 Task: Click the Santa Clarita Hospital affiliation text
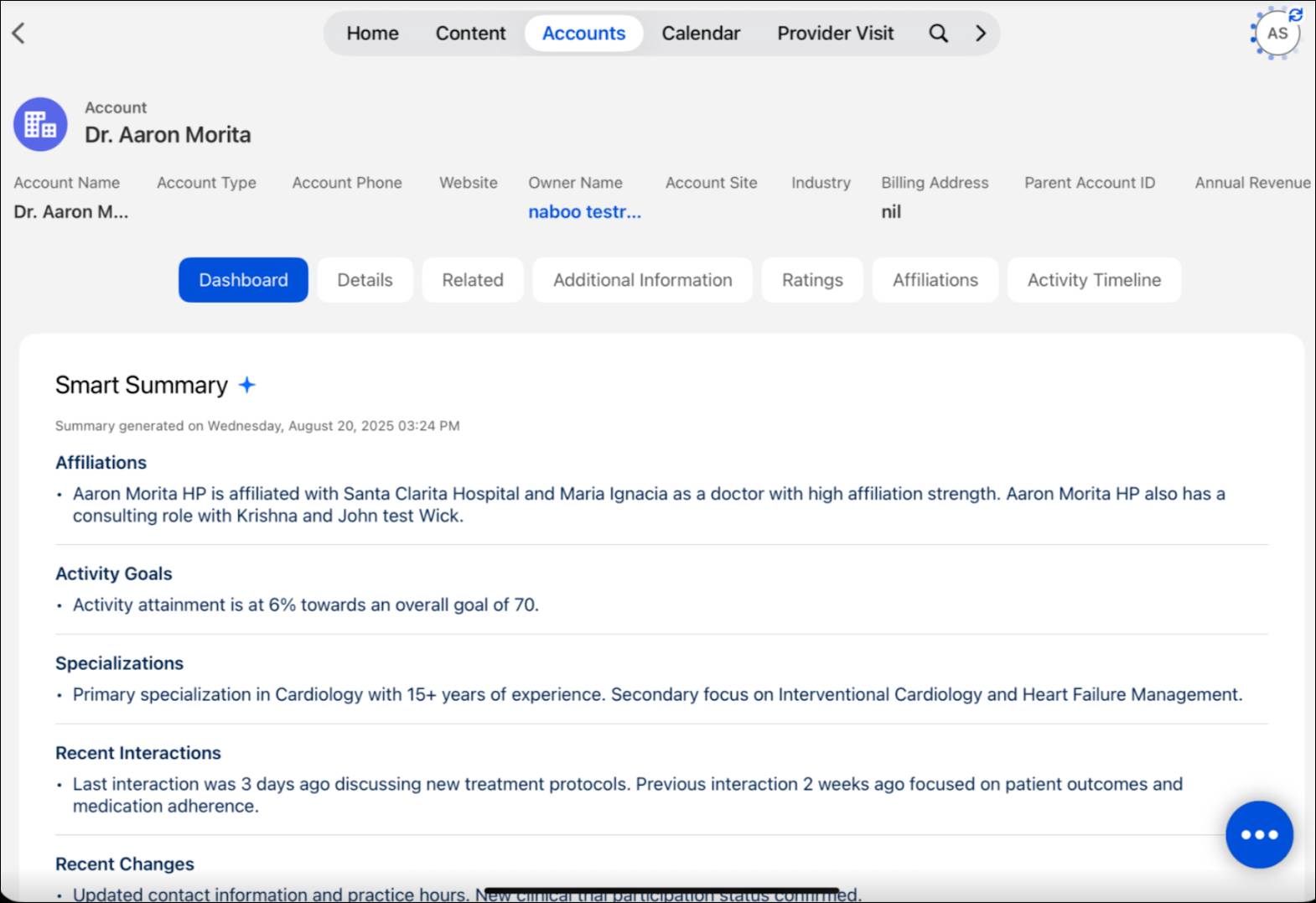[649, 505]
